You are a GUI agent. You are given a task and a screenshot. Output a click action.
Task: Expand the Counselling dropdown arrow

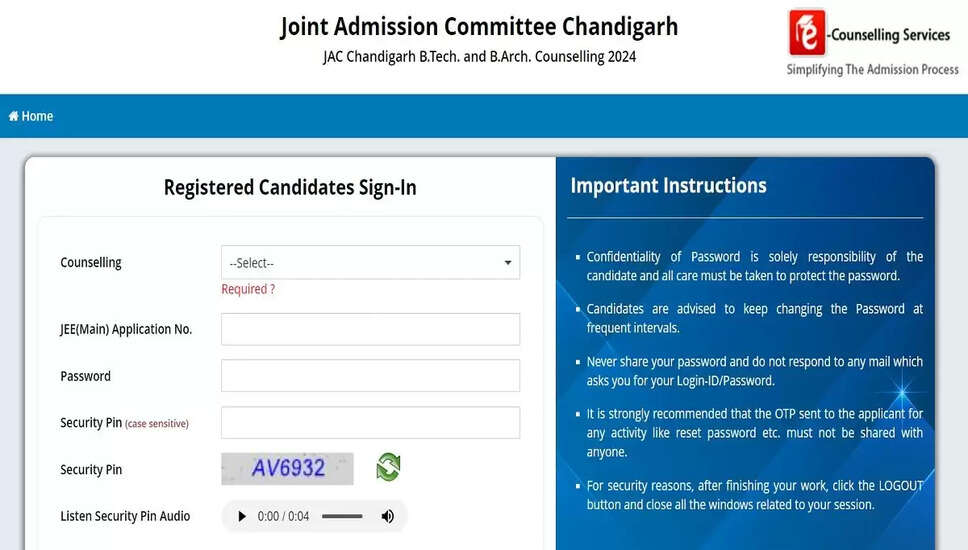[x=508, y=262]
